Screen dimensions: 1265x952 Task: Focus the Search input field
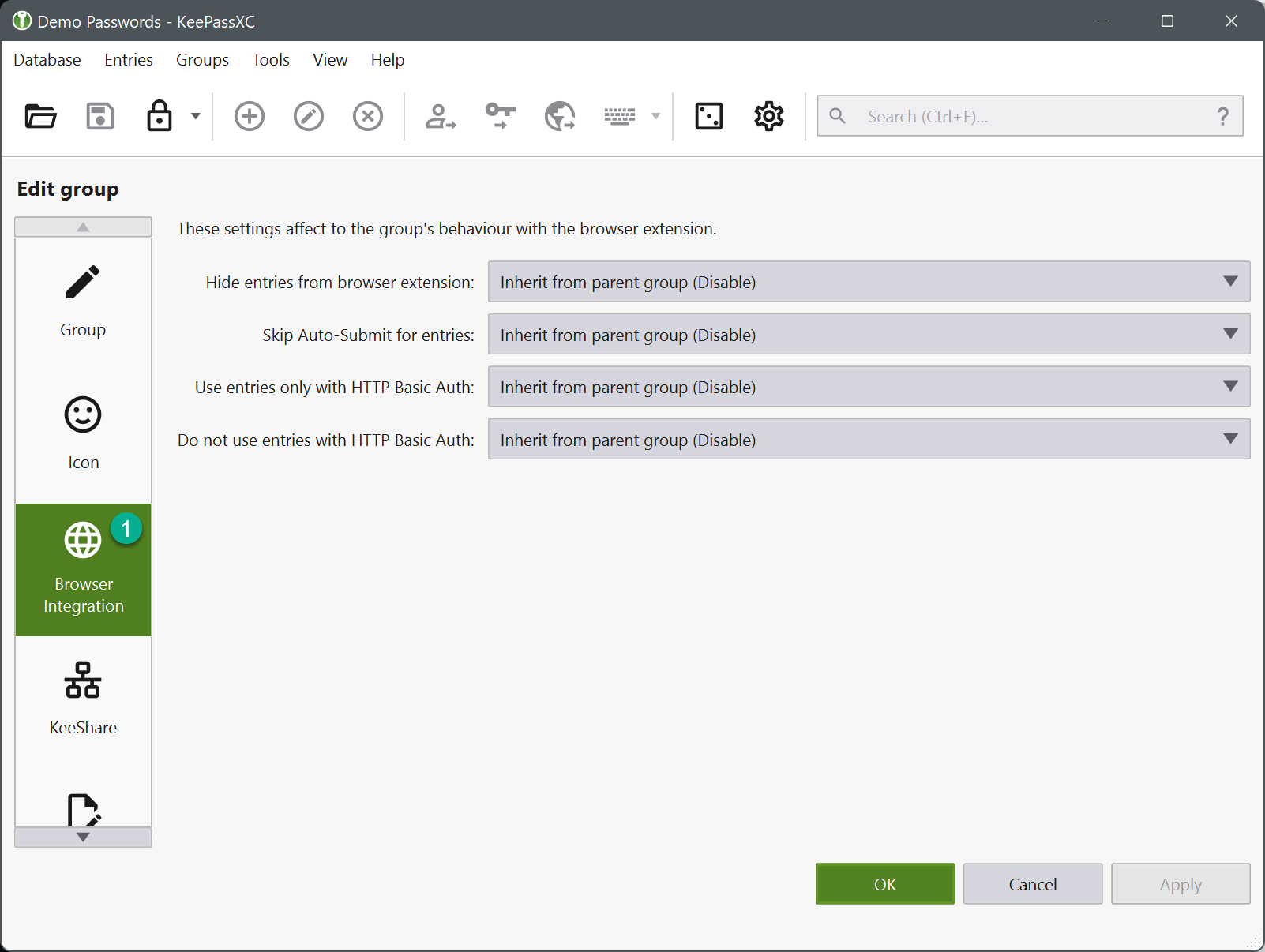(x=1027, y=116)
